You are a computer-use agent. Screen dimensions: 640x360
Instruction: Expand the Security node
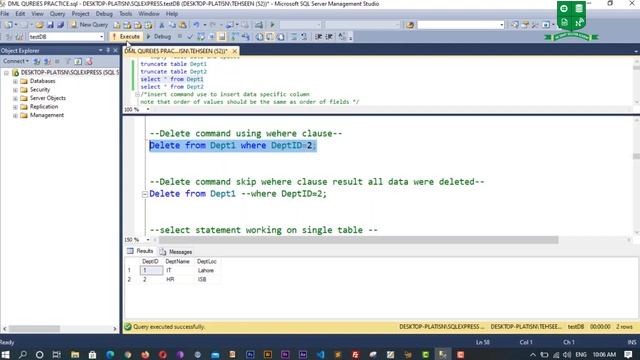pyautogui.click(x=15, y=90)
